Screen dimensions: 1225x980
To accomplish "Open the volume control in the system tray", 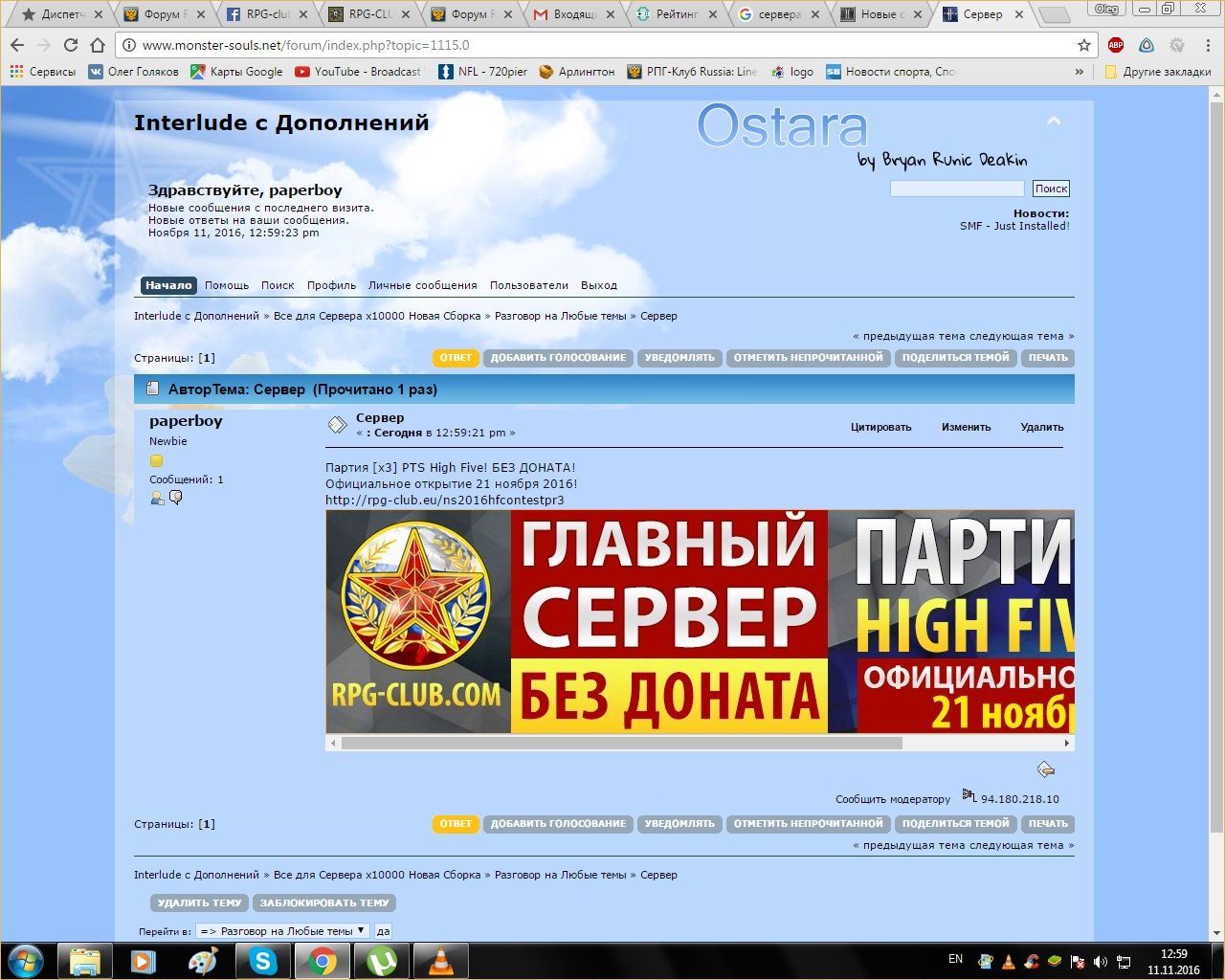I will [x=1101, y=961].
